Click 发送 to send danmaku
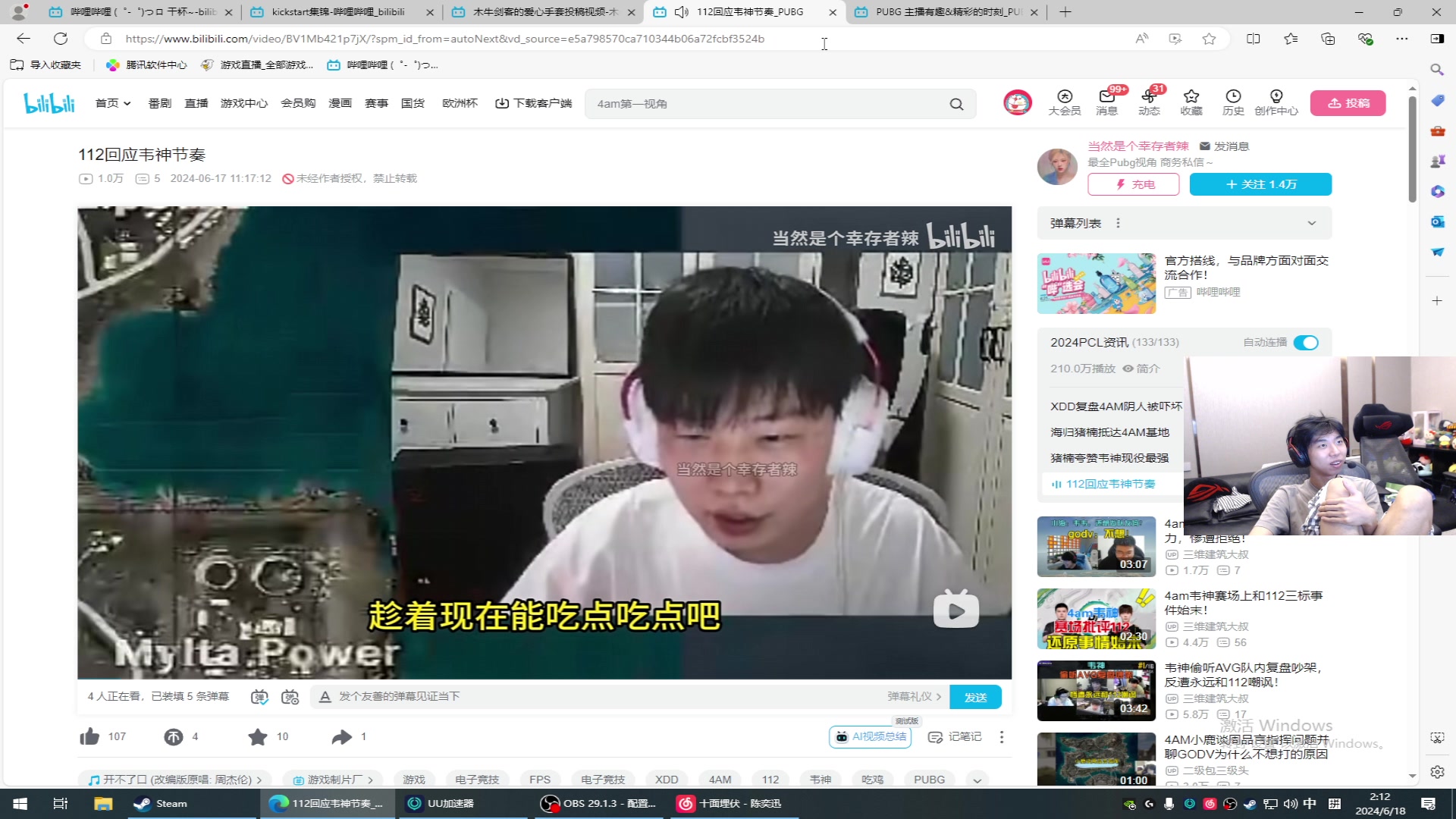The width and height of the screenshot is (1456, 819). tap(975, 697)
